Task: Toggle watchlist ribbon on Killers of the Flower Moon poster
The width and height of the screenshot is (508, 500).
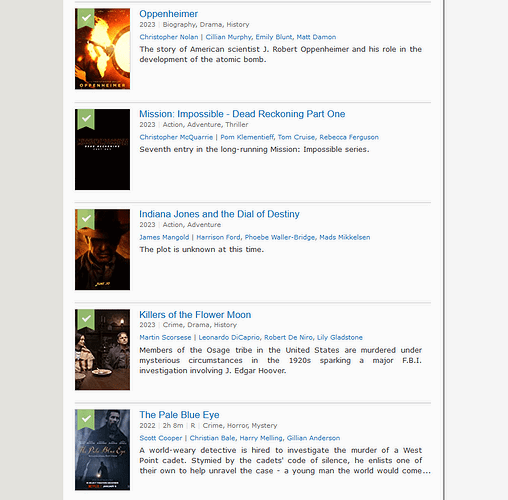Action: [x=86, y=319]
